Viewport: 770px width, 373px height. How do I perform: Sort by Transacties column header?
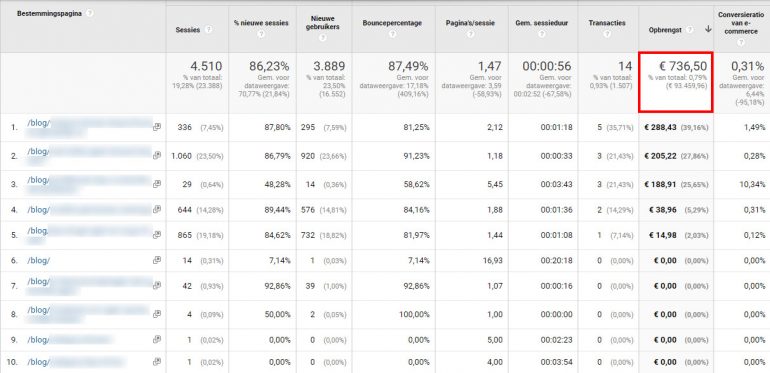607,23
